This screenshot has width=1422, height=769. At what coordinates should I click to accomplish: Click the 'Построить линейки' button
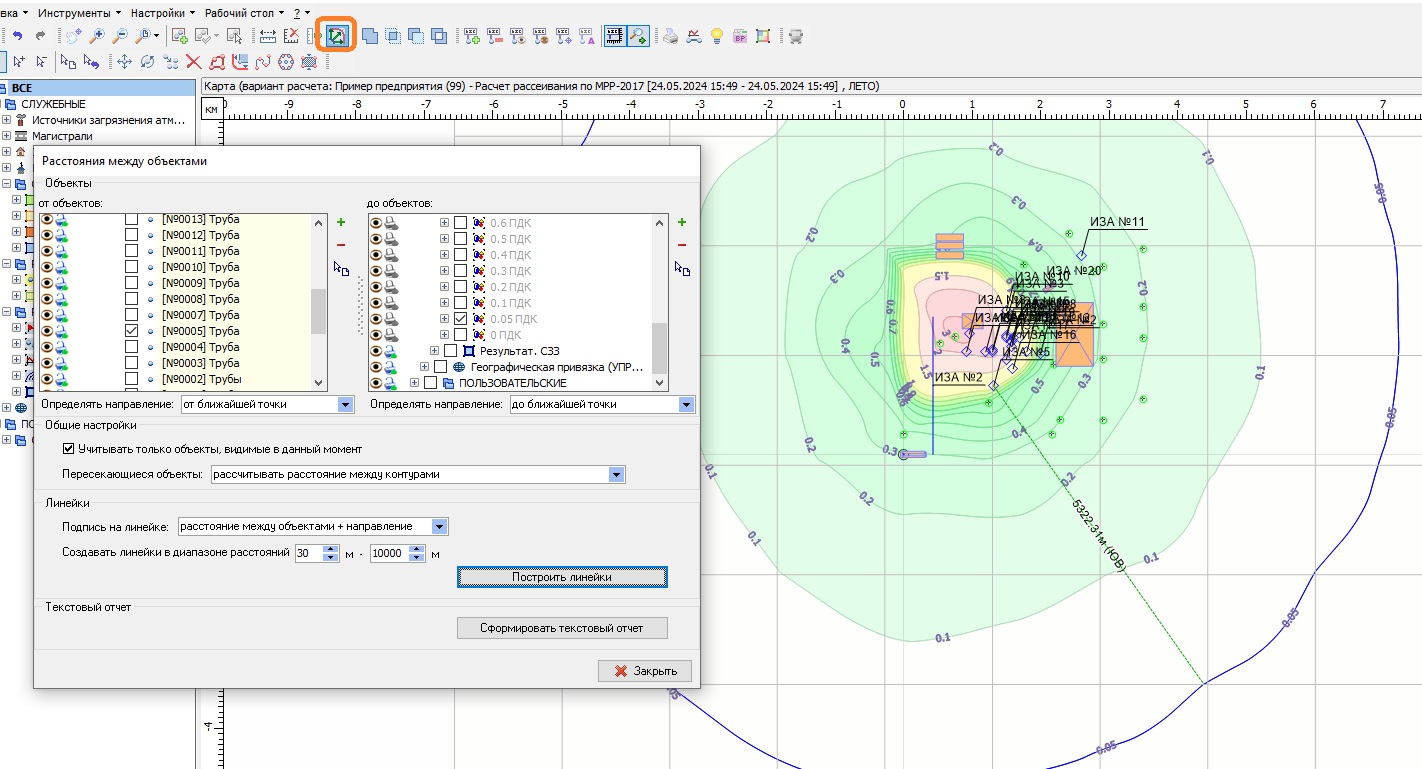tap(561, 577)
